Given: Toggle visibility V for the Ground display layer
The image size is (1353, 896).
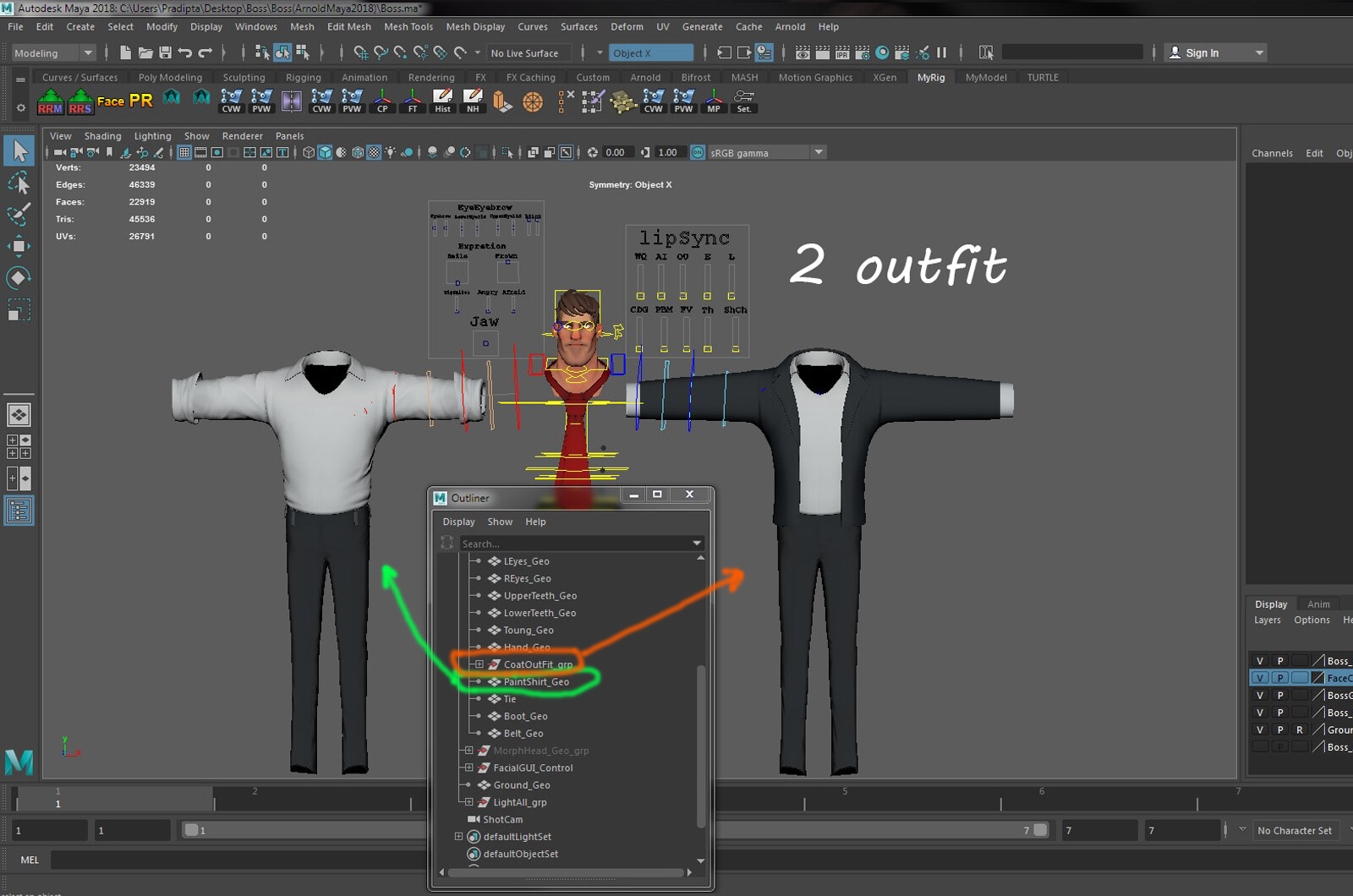Looking at the screenshot, I should [1260, 729].
